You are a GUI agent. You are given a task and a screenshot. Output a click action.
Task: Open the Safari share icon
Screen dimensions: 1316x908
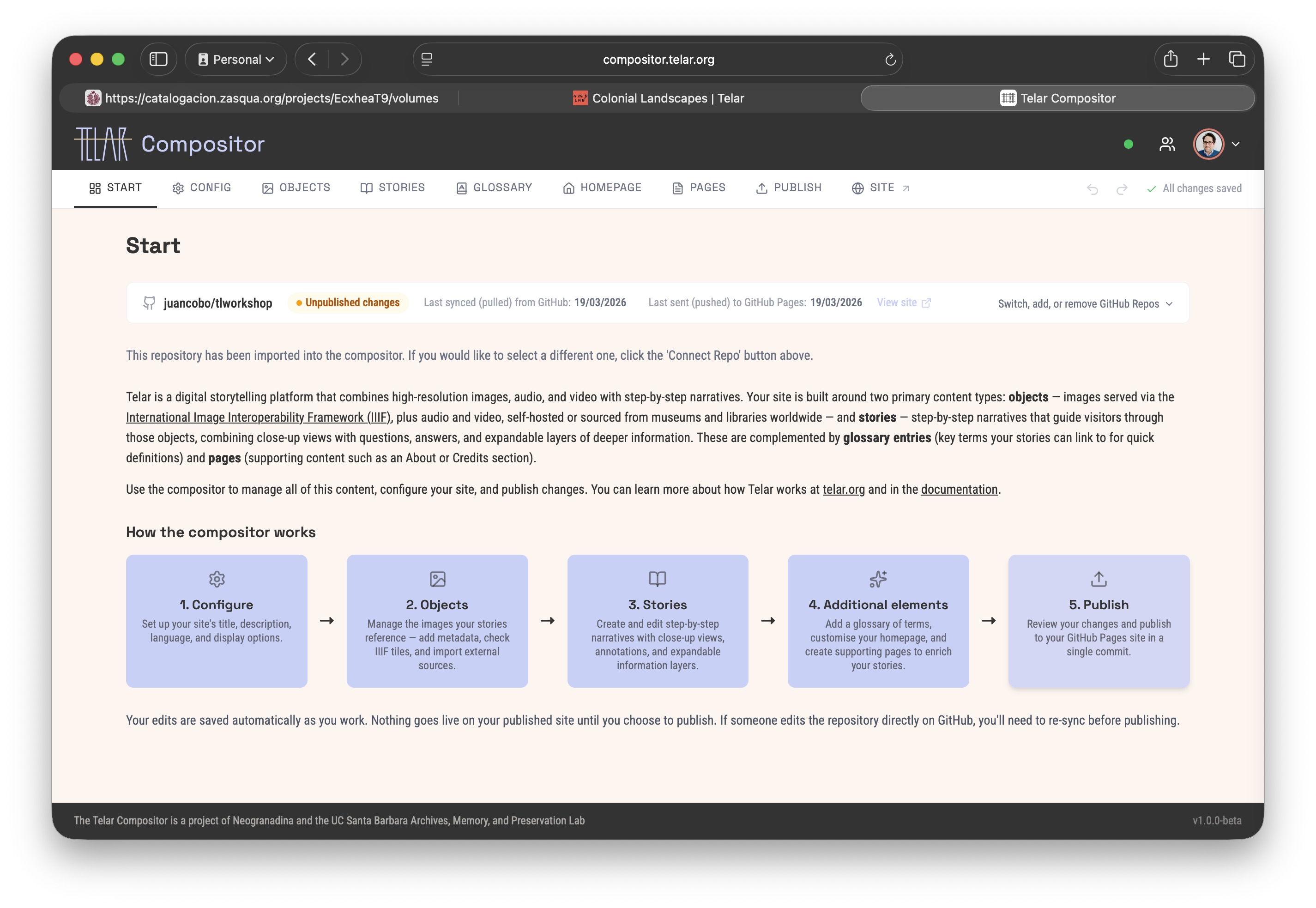click(1171, 59)
